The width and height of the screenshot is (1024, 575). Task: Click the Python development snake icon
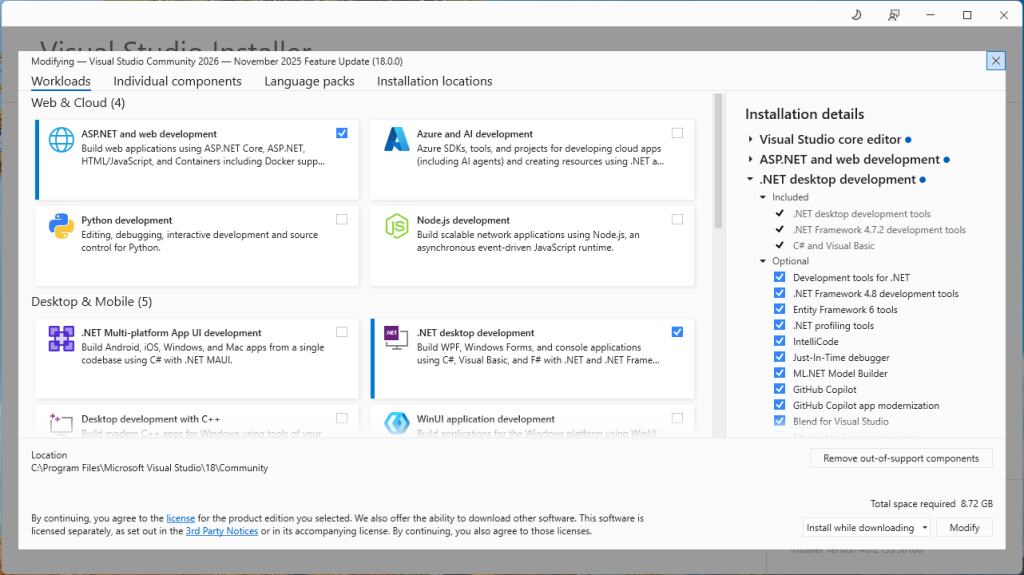point(61,226)
